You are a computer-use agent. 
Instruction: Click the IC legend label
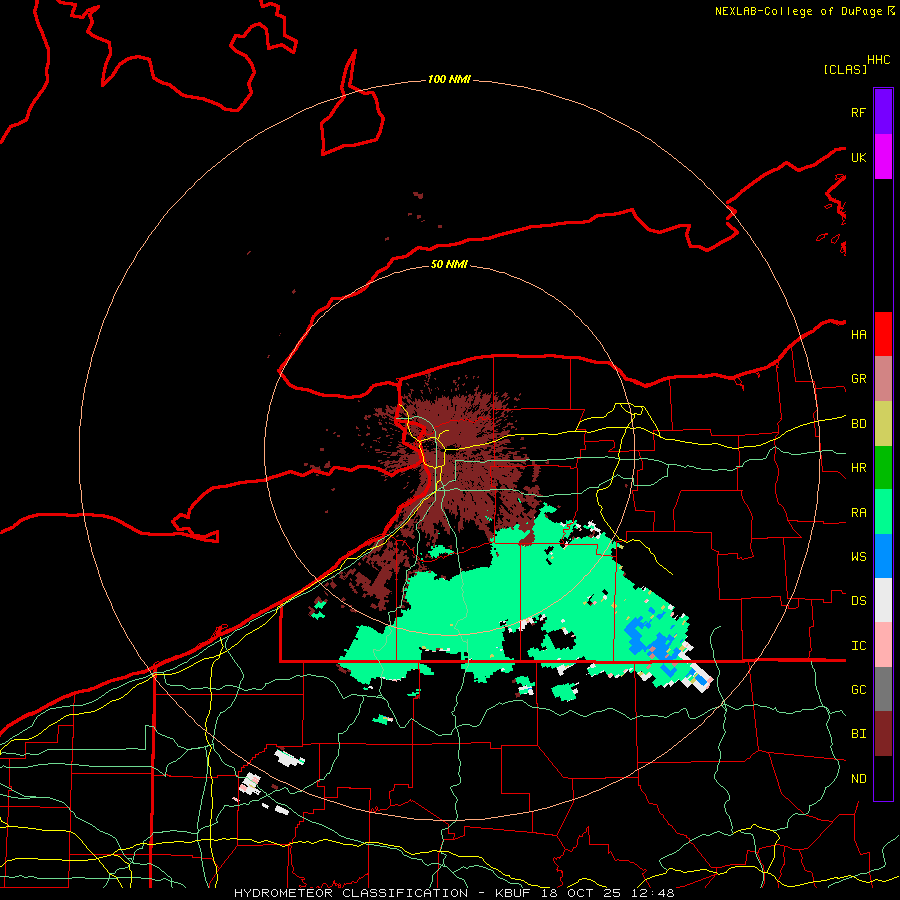point(858,646)
